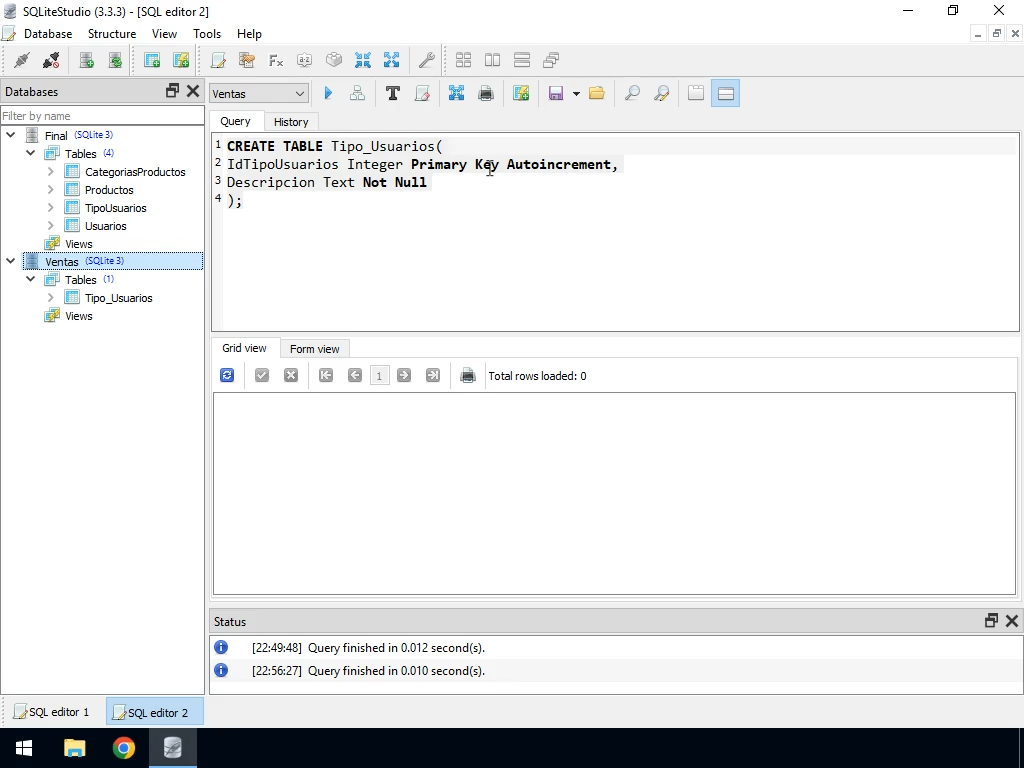Open the Structure menu

(x=112, y=33)
